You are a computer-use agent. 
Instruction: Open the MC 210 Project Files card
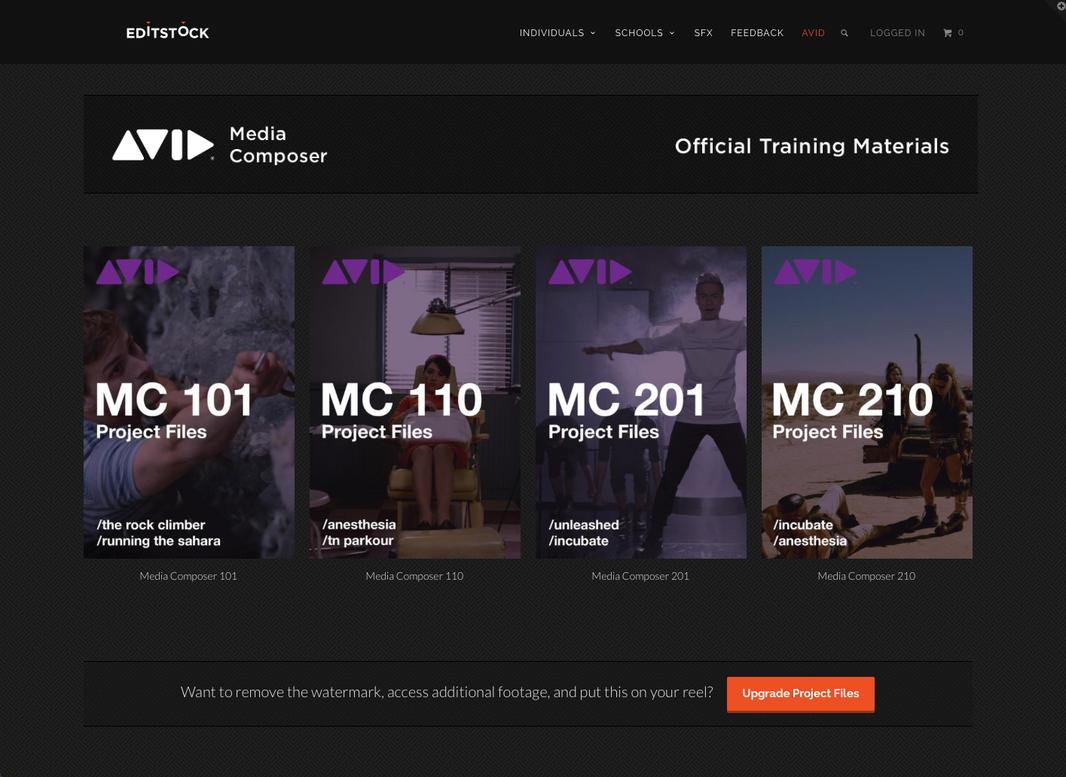(867, 402)
